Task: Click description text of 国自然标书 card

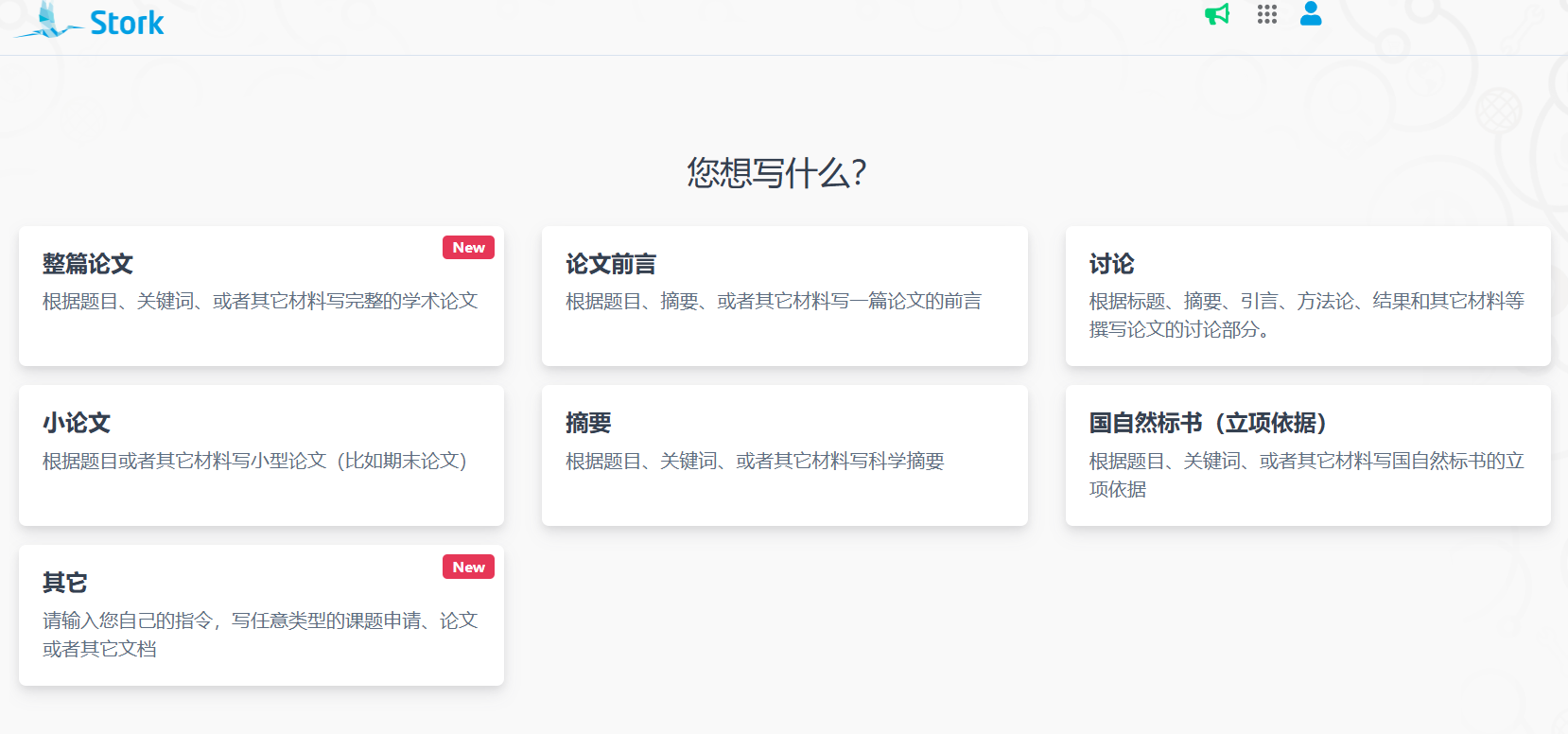Action: tap(1306, 475)
